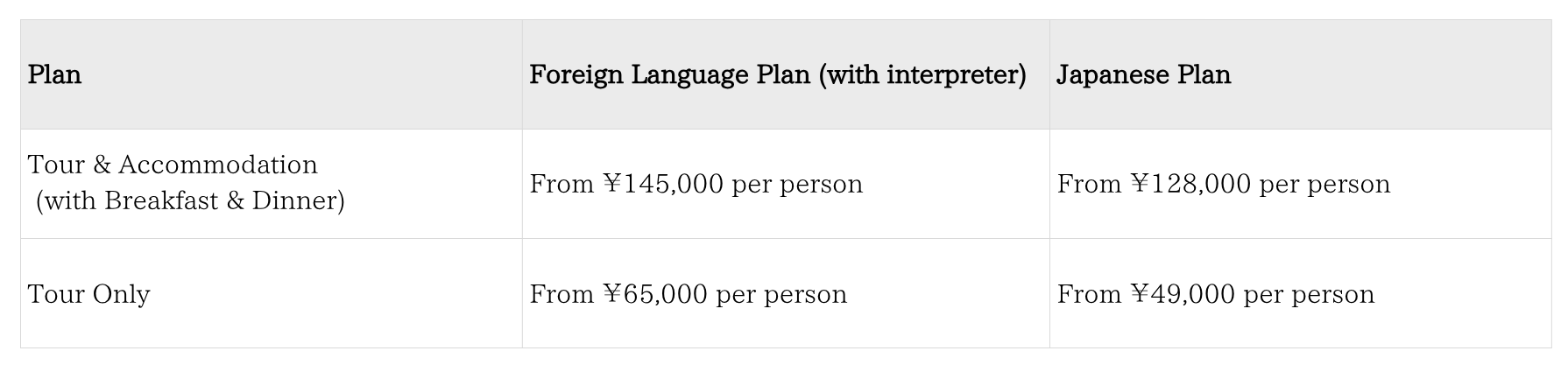1568x365 pixels.
Task: Click the "Tour & Accommodation" row label
Action: pyautogui.click(x=173, y=165)
